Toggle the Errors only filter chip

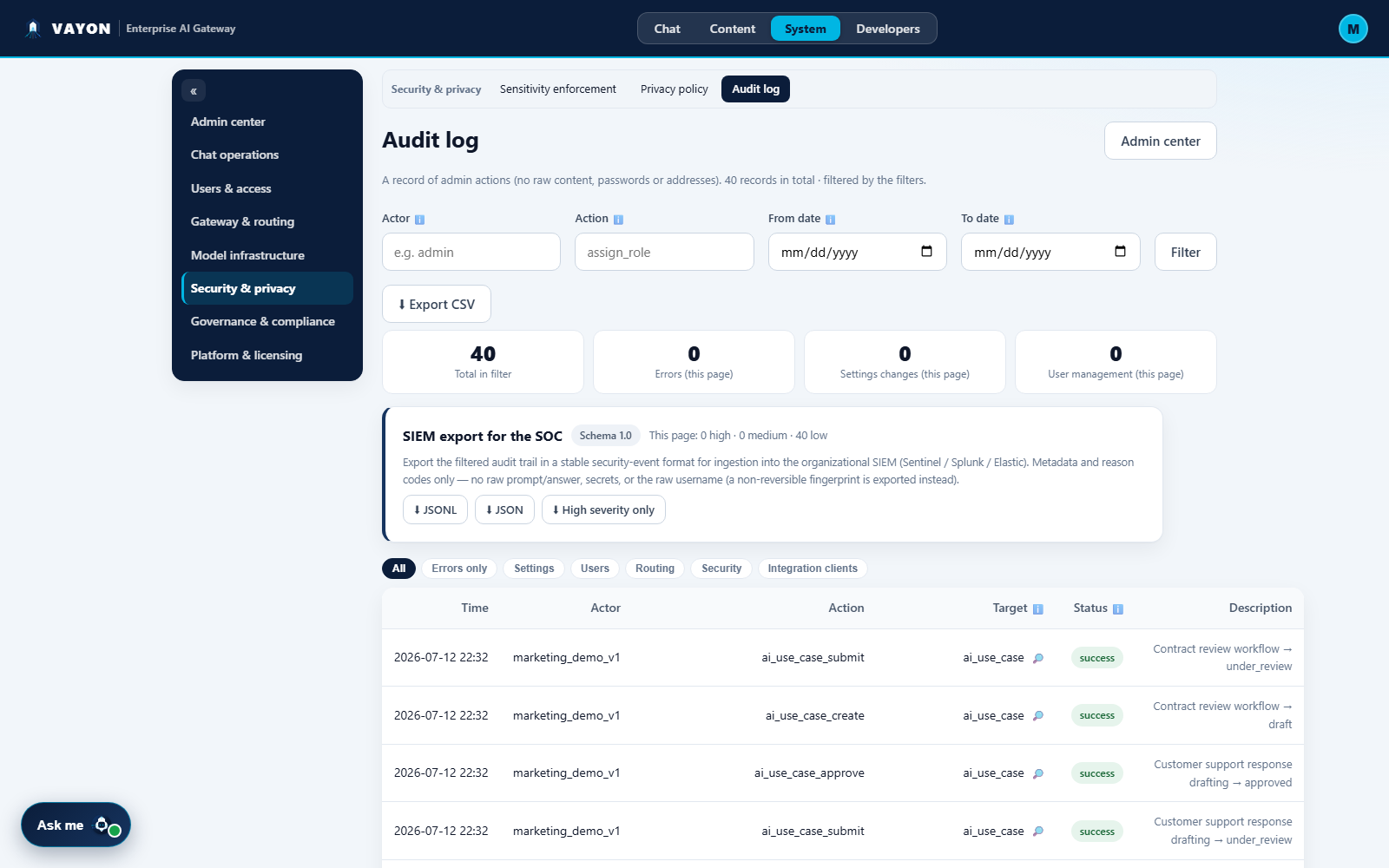pos(459,569)
